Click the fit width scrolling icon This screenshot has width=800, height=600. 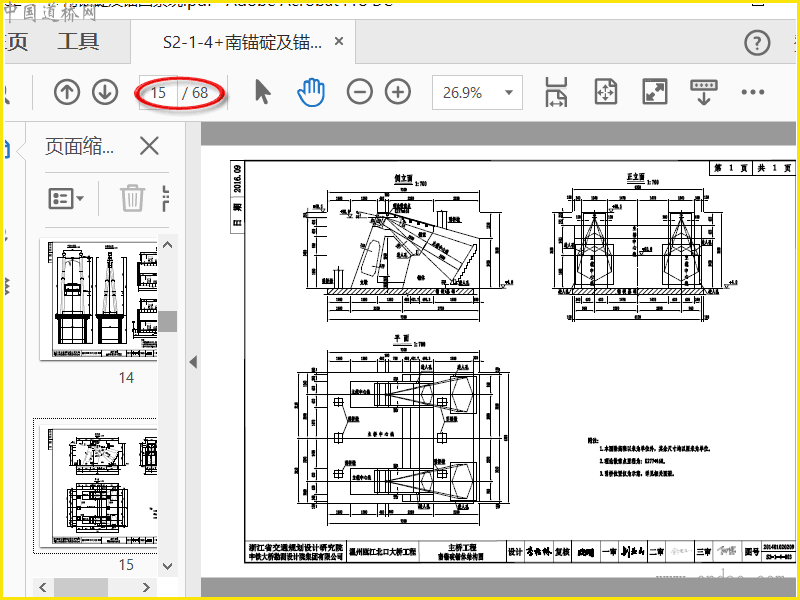tap(556, 92)
